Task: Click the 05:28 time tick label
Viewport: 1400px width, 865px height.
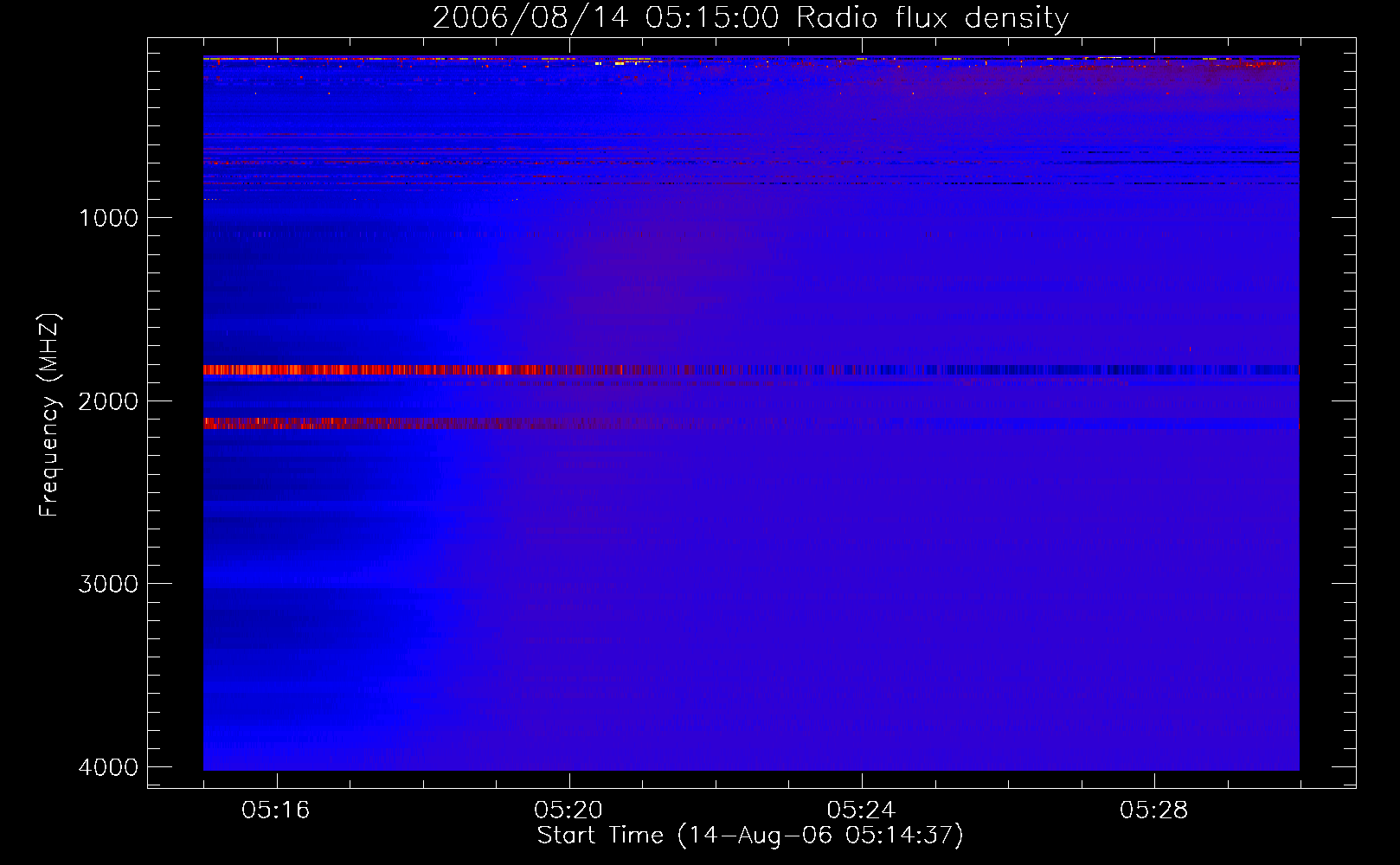Action: (1153, 811)
